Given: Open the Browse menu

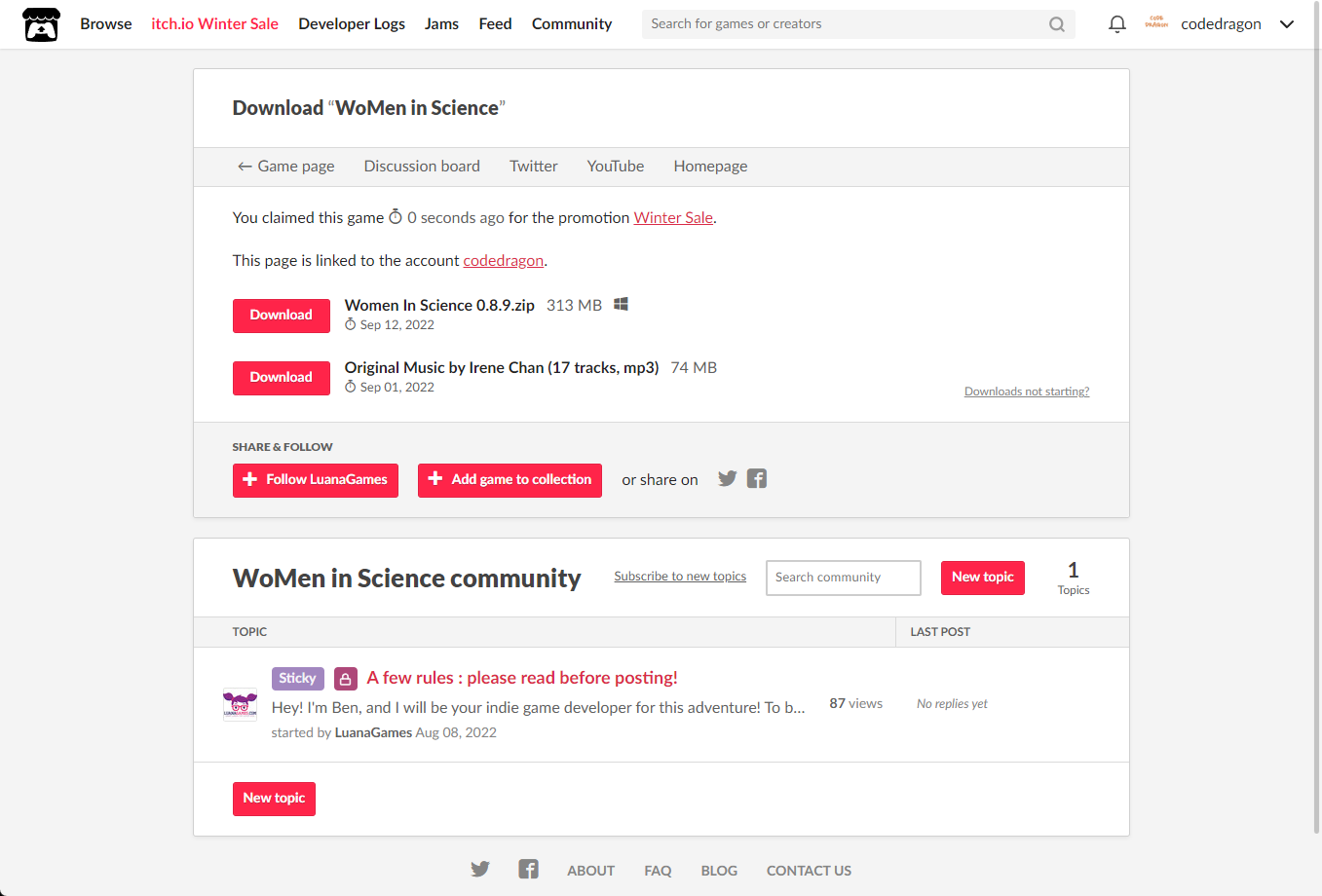Looking at the screenshot, I should [106, 23].
